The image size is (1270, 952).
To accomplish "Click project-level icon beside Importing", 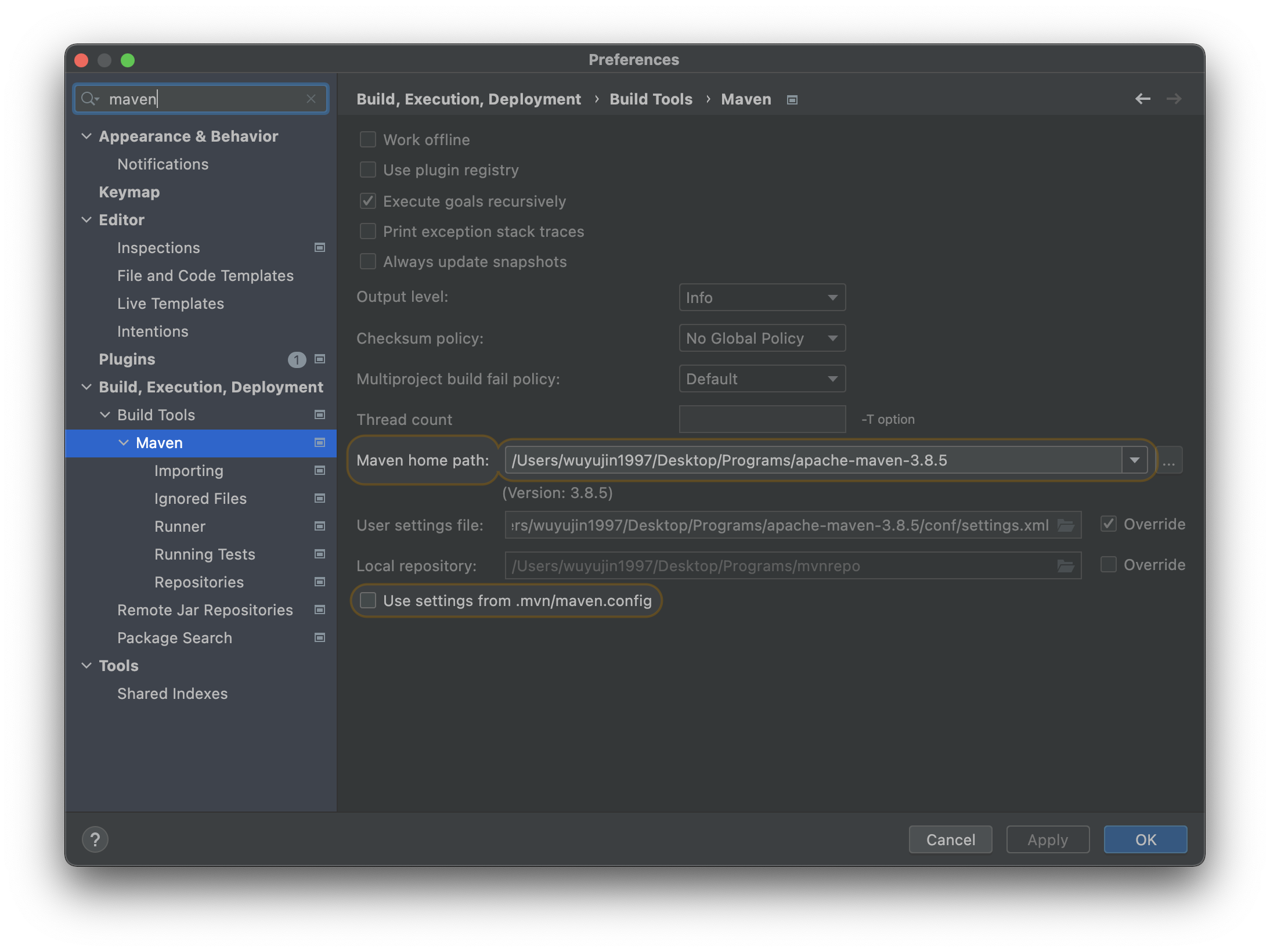I will click(x=319, y=471).
